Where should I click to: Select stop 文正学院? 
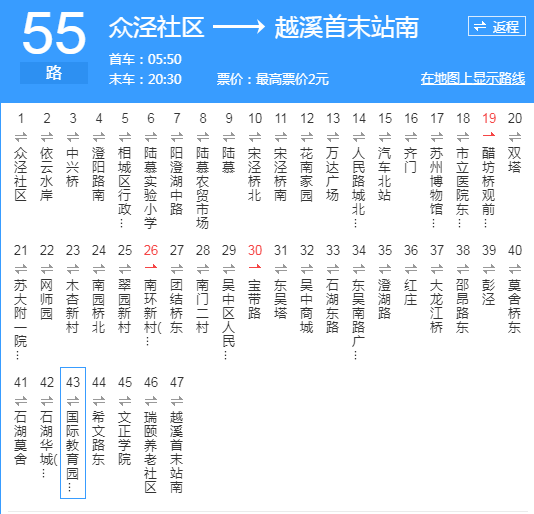(125, 438)
